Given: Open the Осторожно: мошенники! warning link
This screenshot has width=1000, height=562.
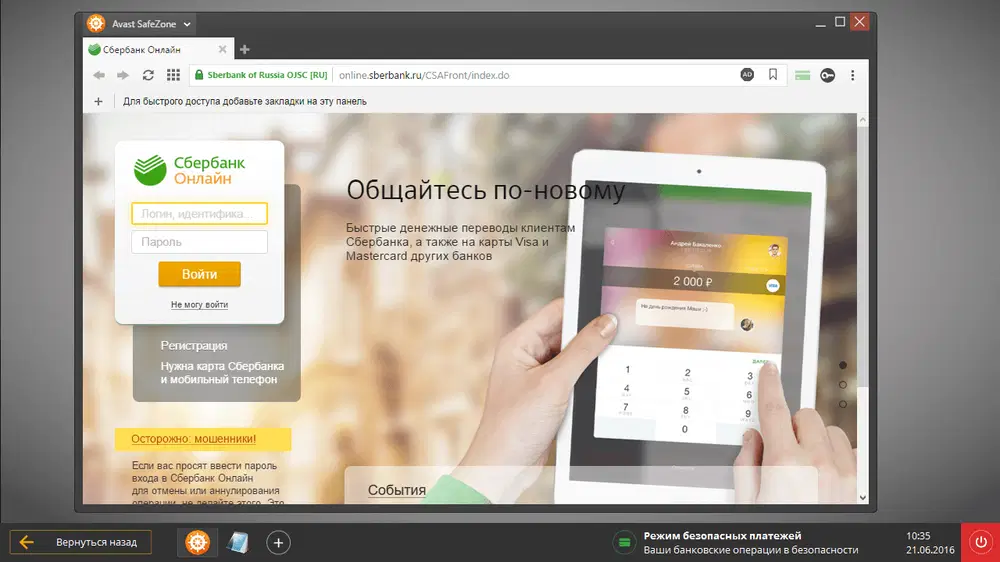Looking at the screenshot, I should (193, 439).
